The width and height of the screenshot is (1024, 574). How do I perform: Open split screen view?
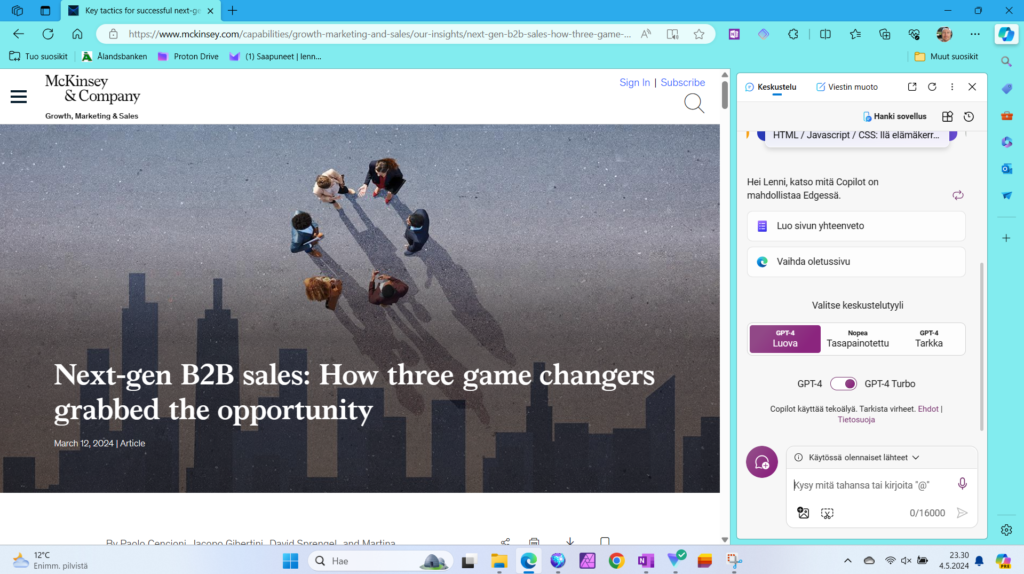coord(825,34)
